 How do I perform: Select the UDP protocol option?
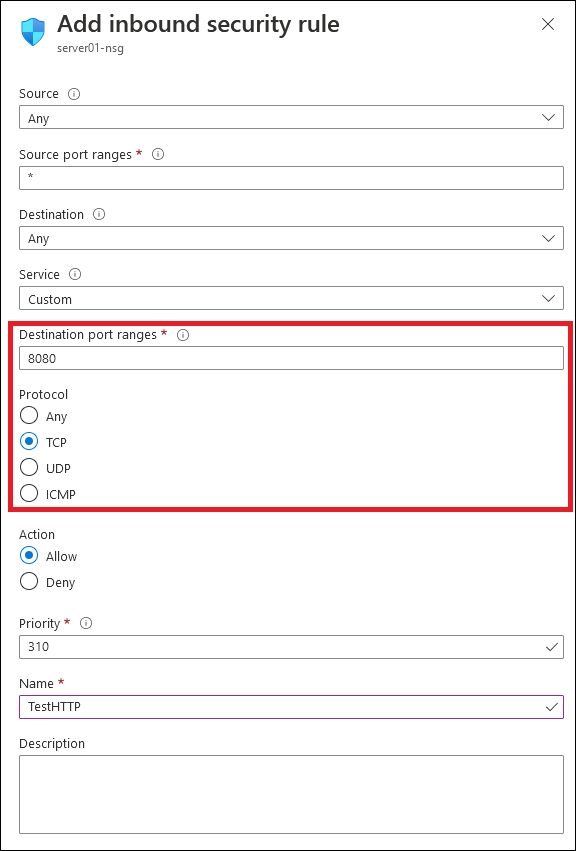coord(29,467)
